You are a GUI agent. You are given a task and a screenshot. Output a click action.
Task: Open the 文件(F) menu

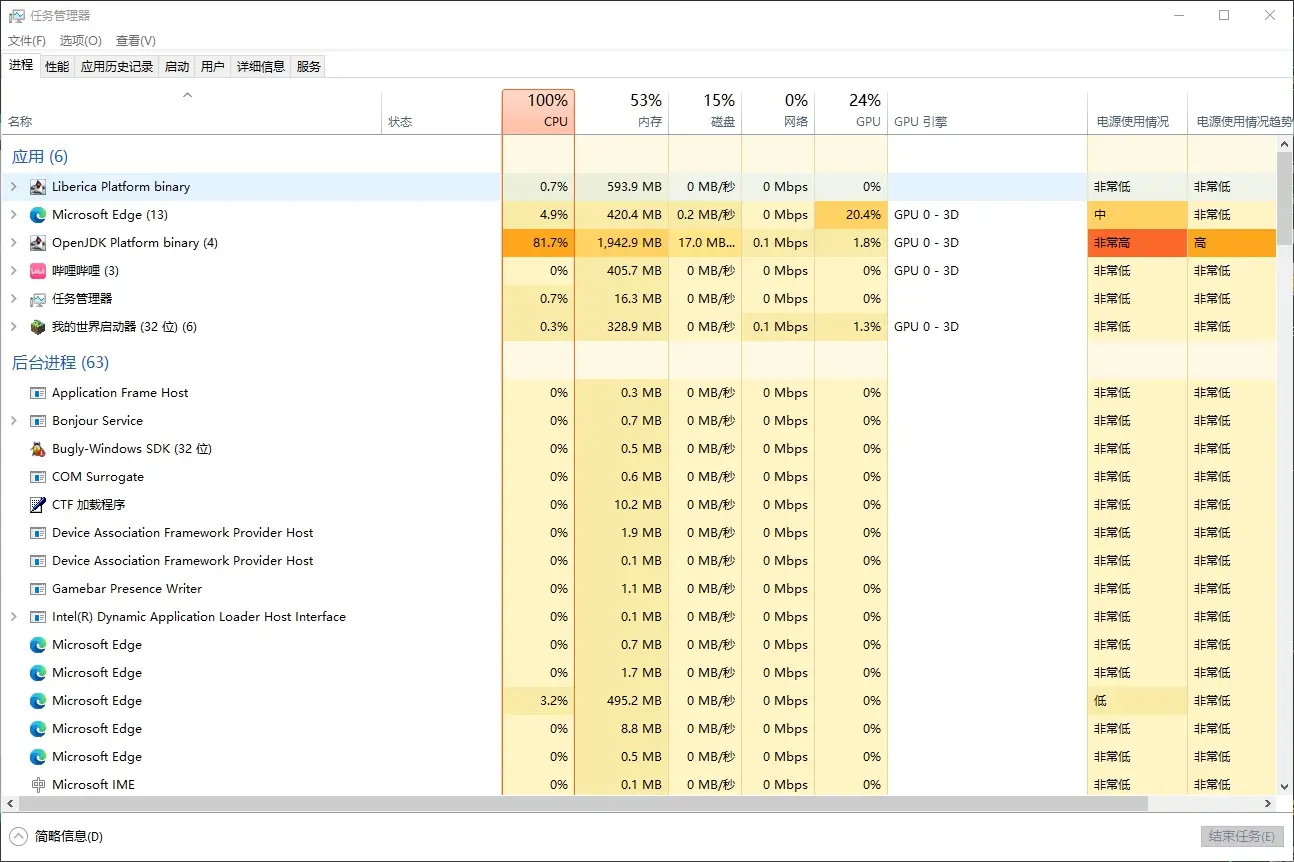[x=27, y=41]
